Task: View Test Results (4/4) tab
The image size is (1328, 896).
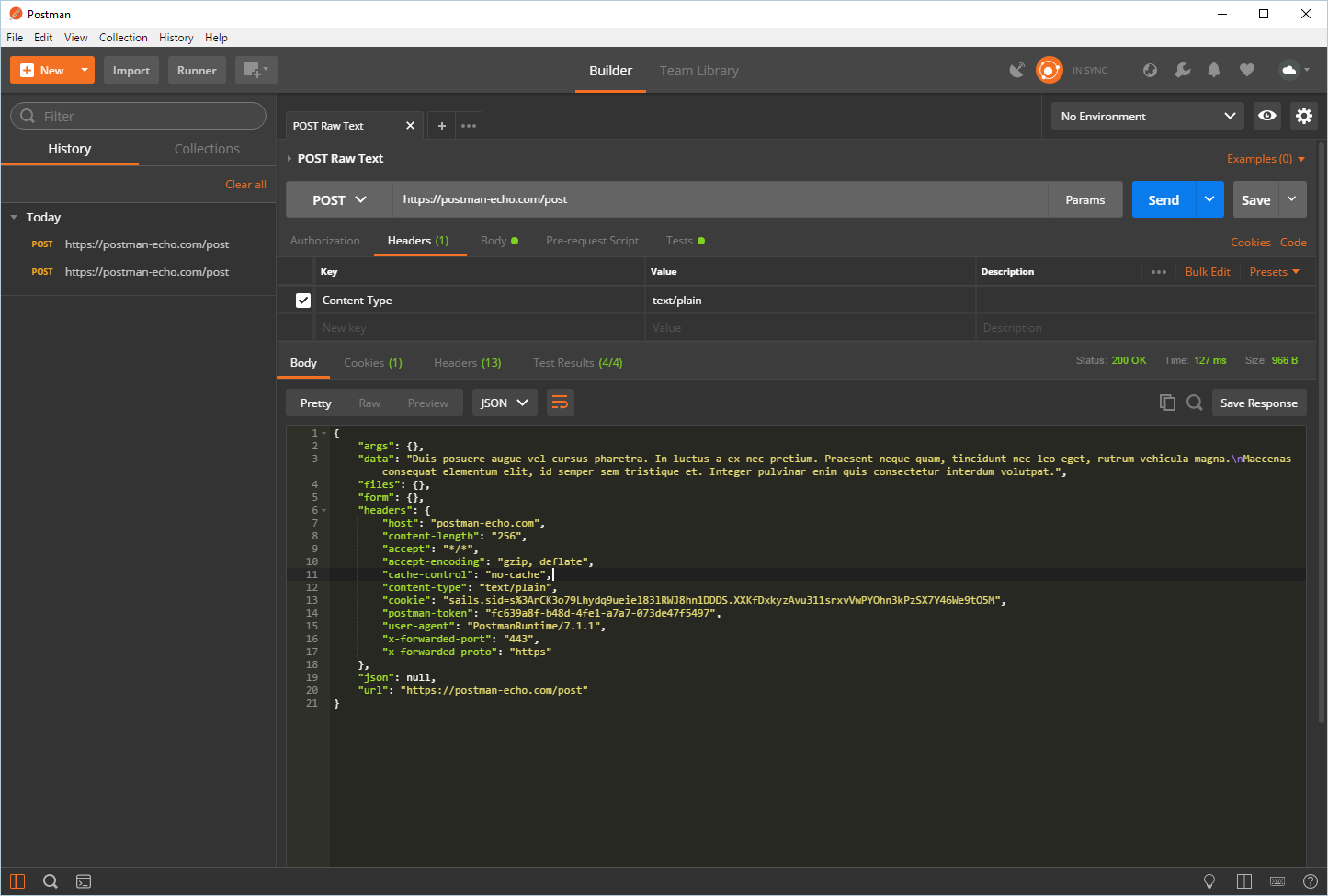Action: (578, 363)
